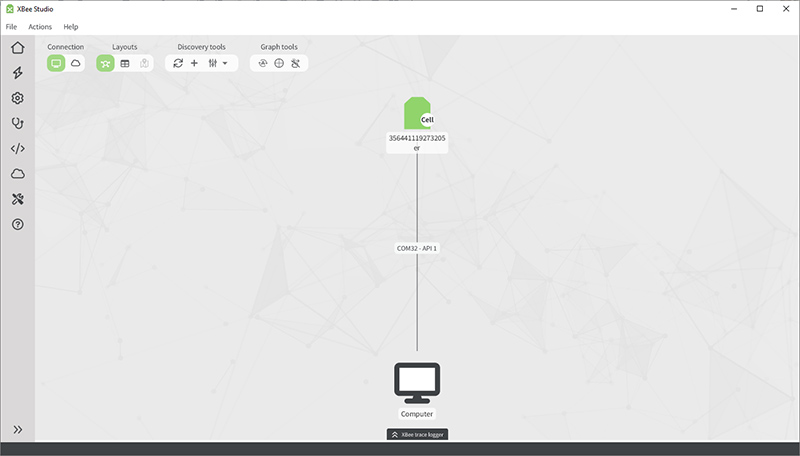Open the Actions menu
Image resolution: width=800 pixels, height=456 pixels.
(x=40, y=26)
